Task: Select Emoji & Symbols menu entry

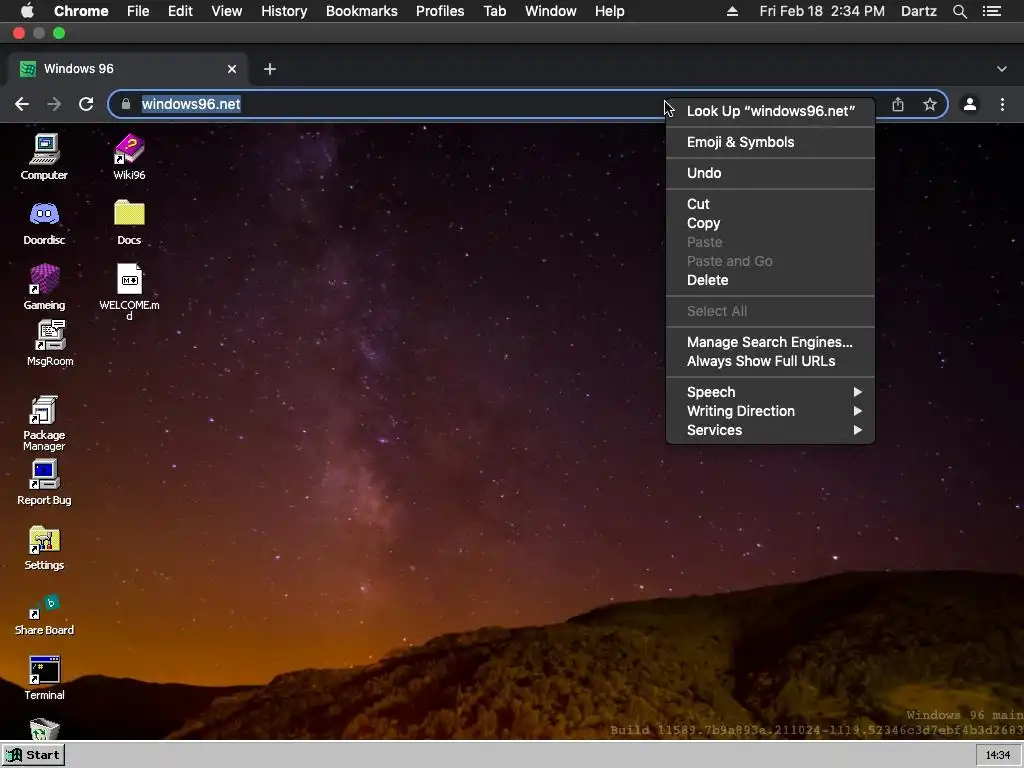Action: 771,142
